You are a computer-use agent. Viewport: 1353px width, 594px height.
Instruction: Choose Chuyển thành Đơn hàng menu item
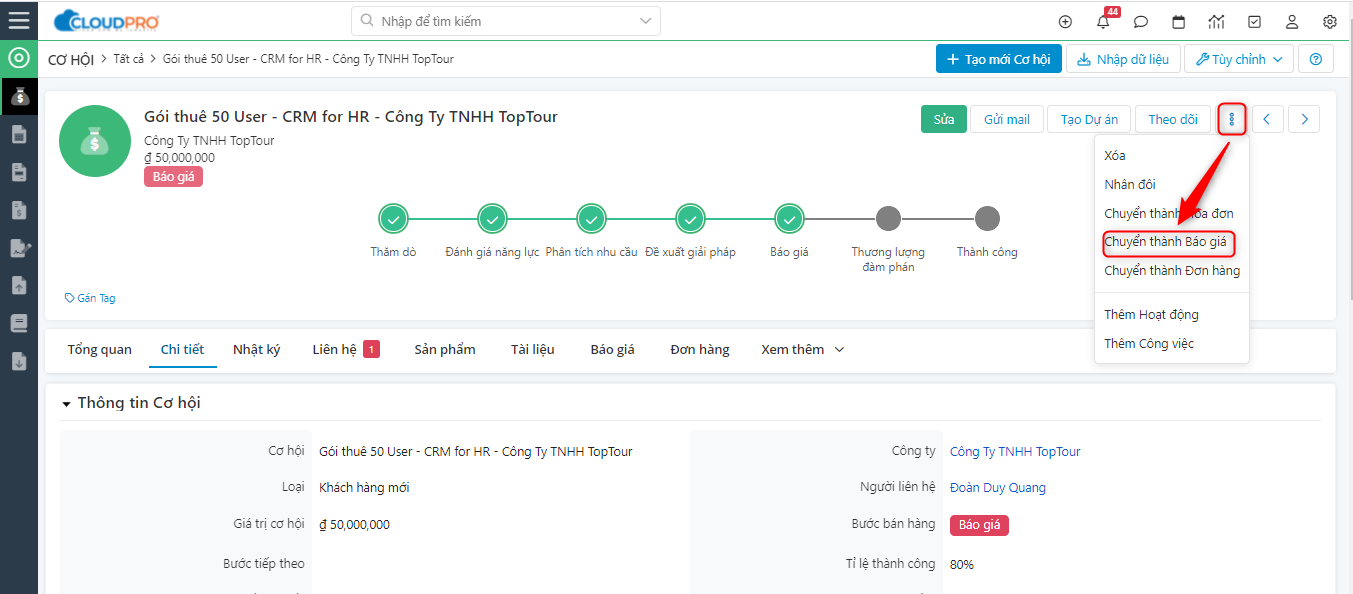(1172, 270)
